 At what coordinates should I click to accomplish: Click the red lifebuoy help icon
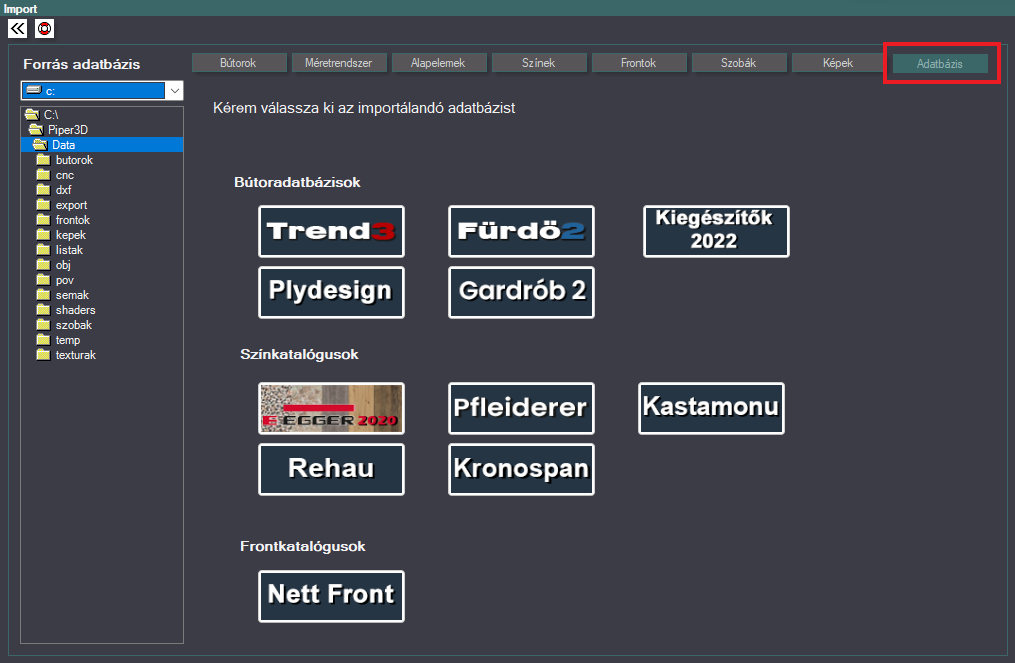44,28
